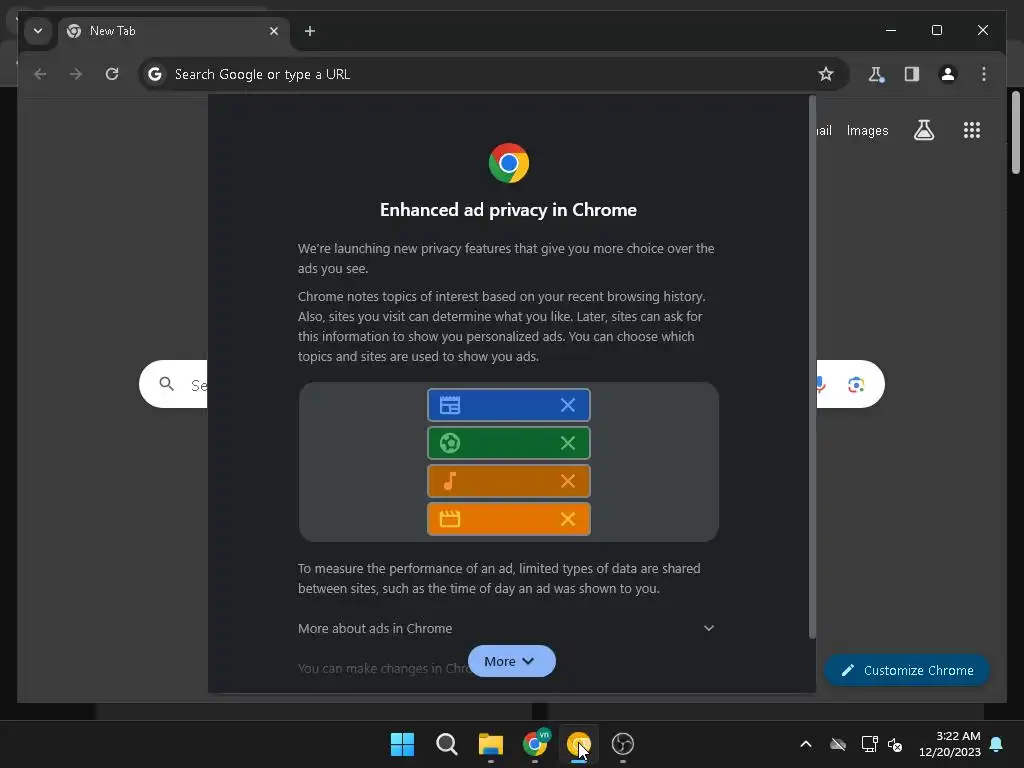Click the Search Labs flask on page
Screen dimensions: 1024x768
point(923,130)
